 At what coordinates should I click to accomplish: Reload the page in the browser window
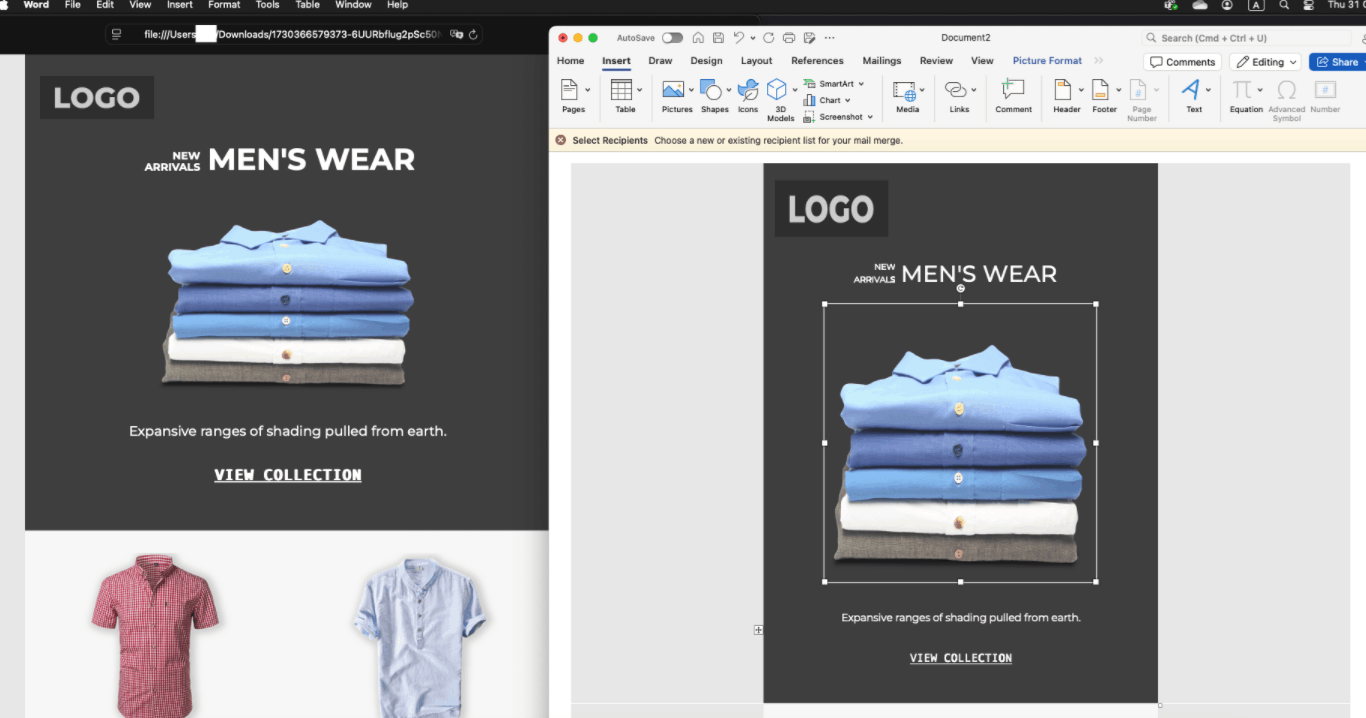point(473,34)
